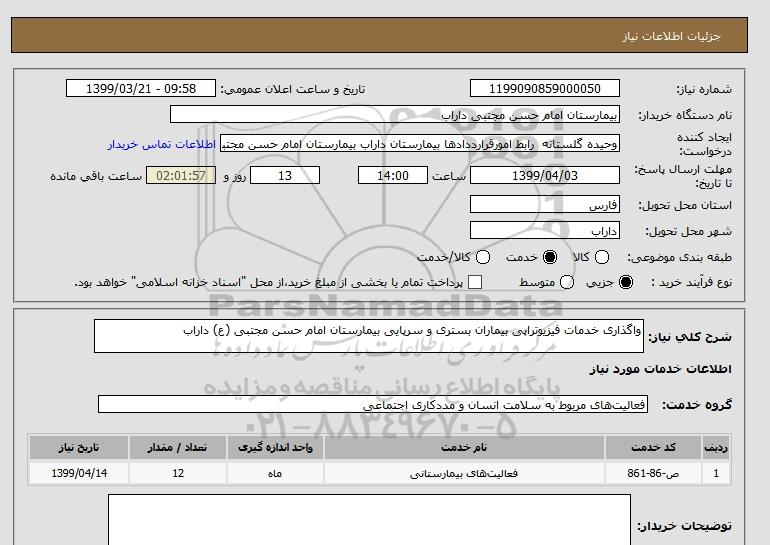Click the cell فعالیت‌های بیمارستانی
770x545 pixels.
[464, 473]
